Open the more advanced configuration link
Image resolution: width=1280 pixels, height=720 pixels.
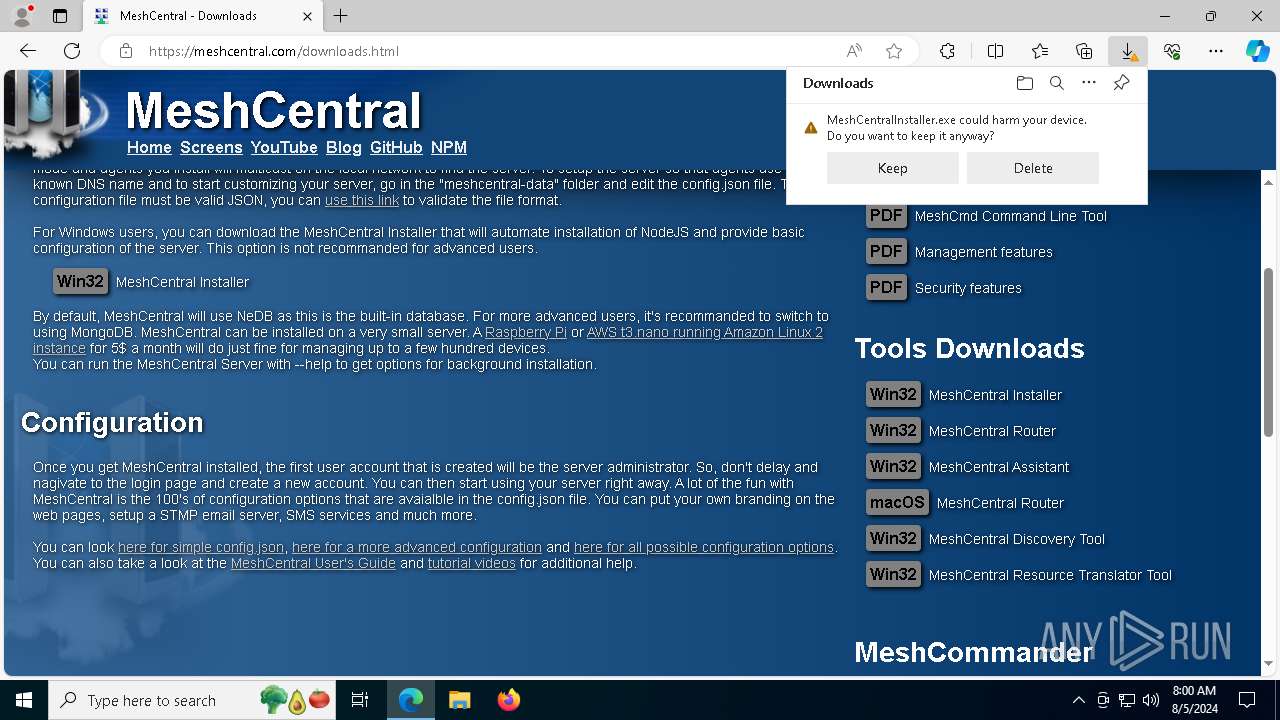pyautogui.click(x=417, y=547)
